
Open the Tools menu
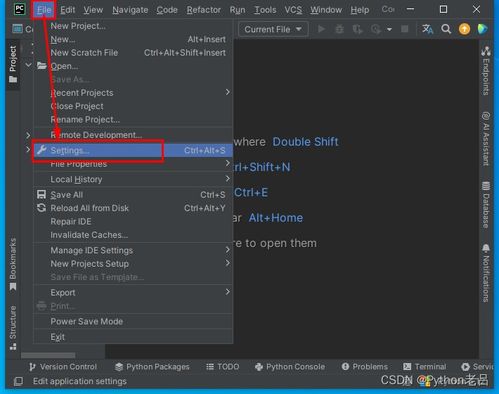(265, 10)
